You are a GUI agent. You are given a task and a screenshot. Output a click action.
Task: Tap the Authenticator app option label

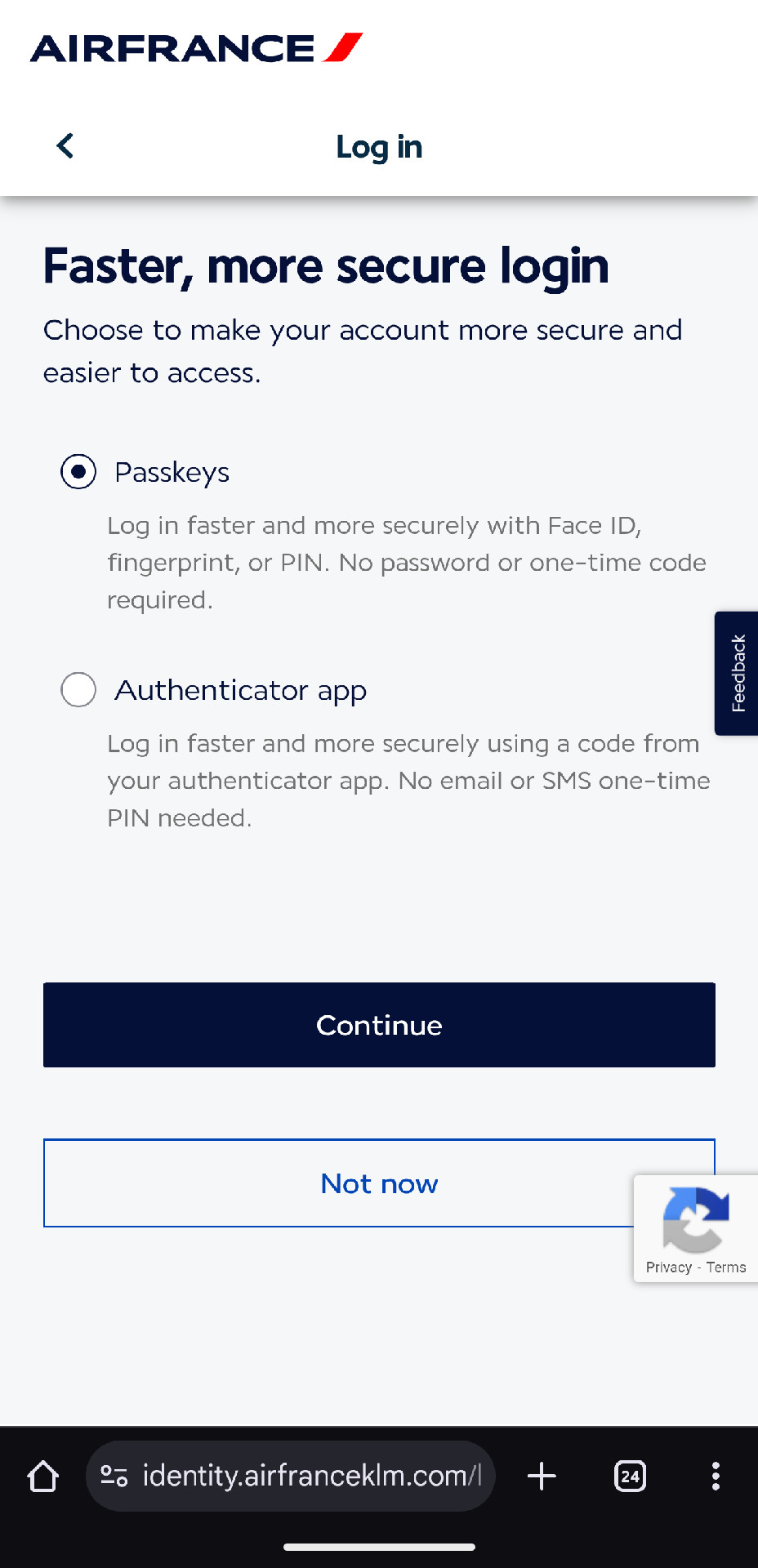pyautogui.click(x=240, y=691)
